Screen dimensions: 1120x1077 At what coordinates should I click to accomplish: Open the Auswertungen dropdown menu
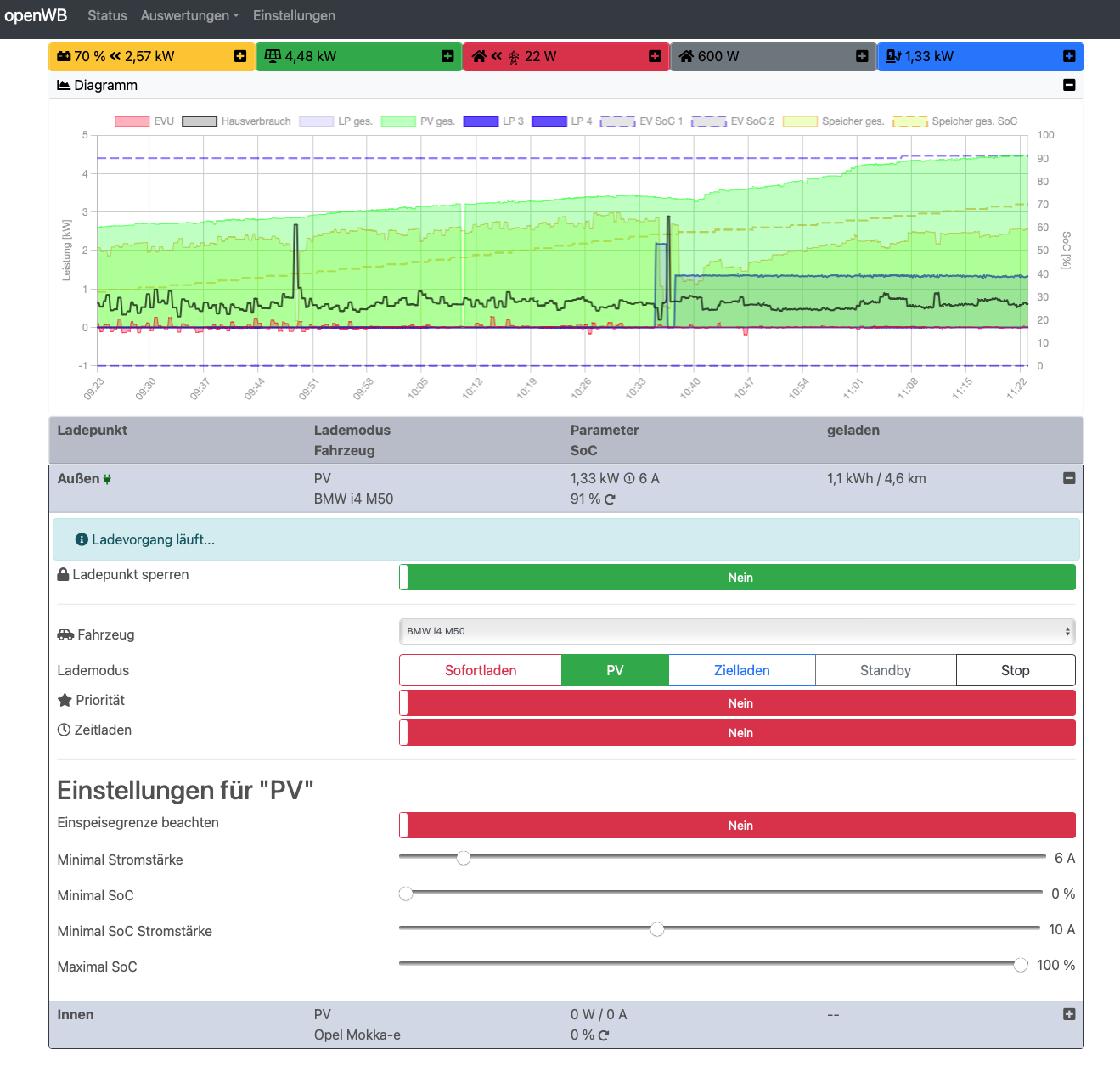pos(189,15)
